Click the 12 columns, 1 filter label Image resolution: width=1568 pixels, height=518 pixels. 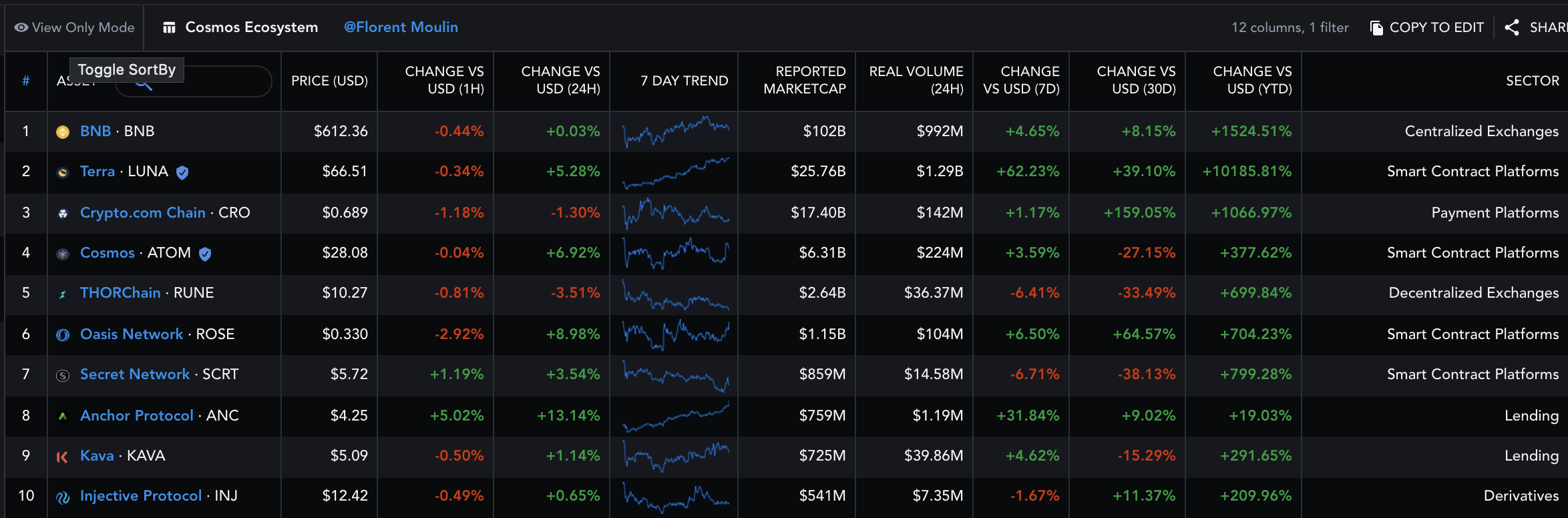click(x=1290, y=27)
